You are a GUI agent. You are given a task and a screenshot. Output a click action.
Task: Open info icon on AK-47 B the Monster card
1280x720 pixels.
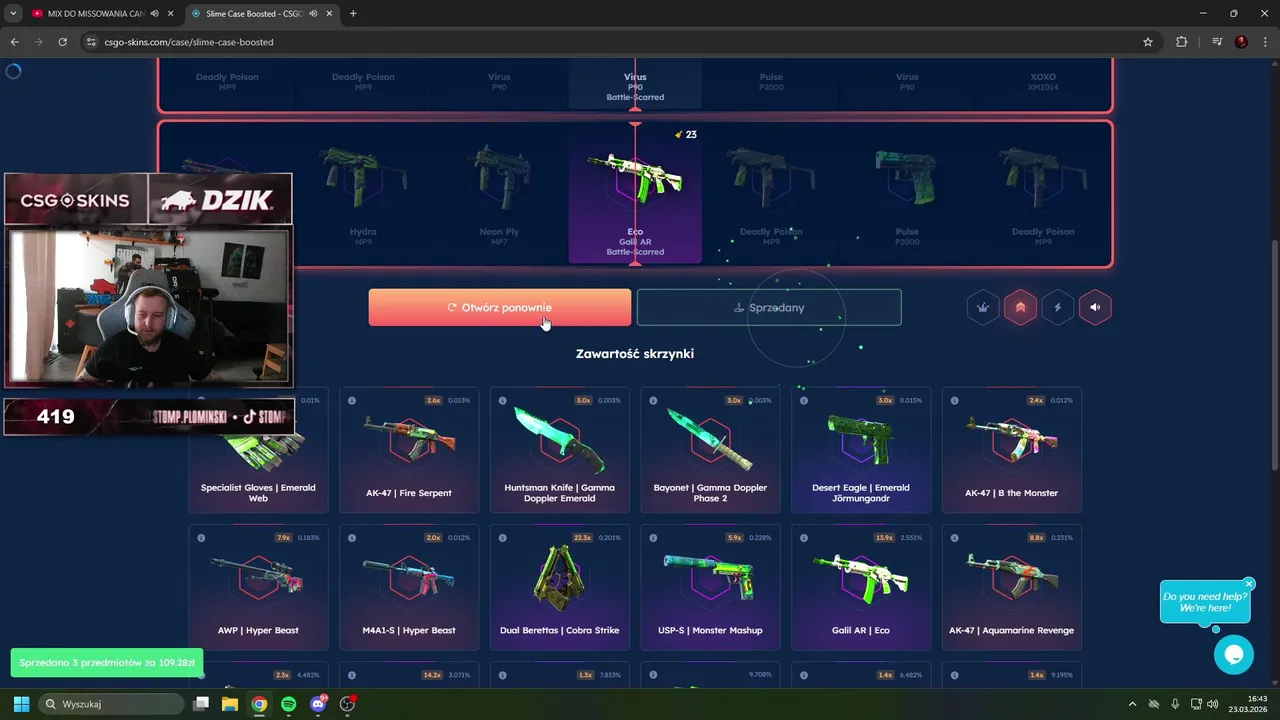(954, 400)
